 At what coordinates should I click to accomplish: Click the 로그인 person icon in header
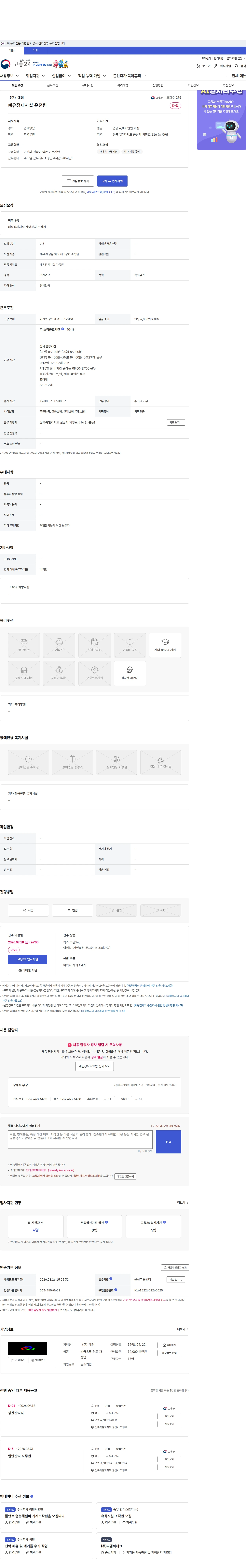tap(198, 66)
